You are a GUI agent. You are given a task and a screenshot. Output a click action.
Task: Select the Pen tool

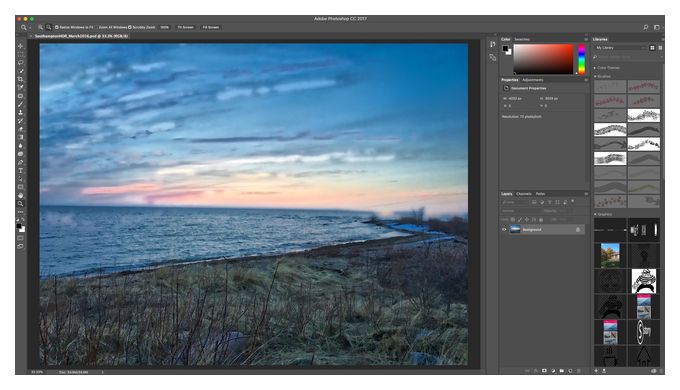20,162
